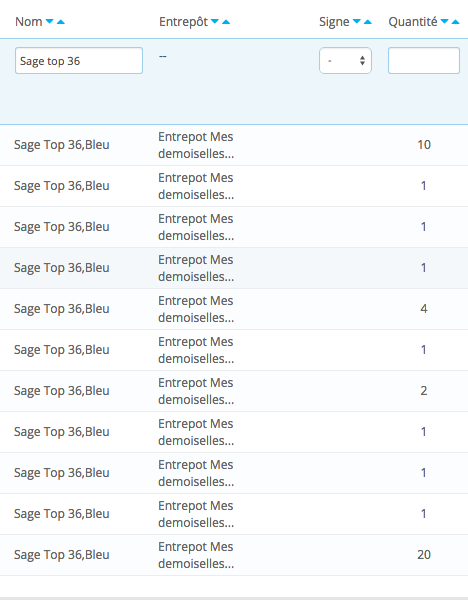Sort Nom column descending arrow
This screenshot has height=600, width=468.
tap(49, 21)
